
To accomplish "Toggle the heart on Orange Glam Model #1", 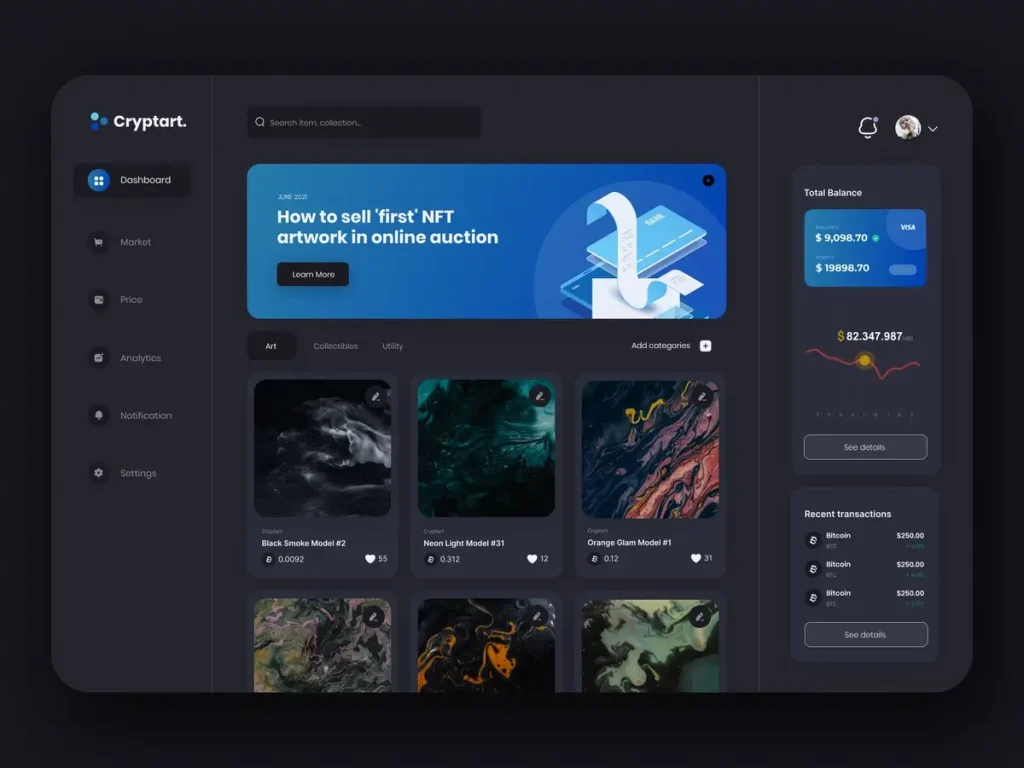I will coord(697,558).
